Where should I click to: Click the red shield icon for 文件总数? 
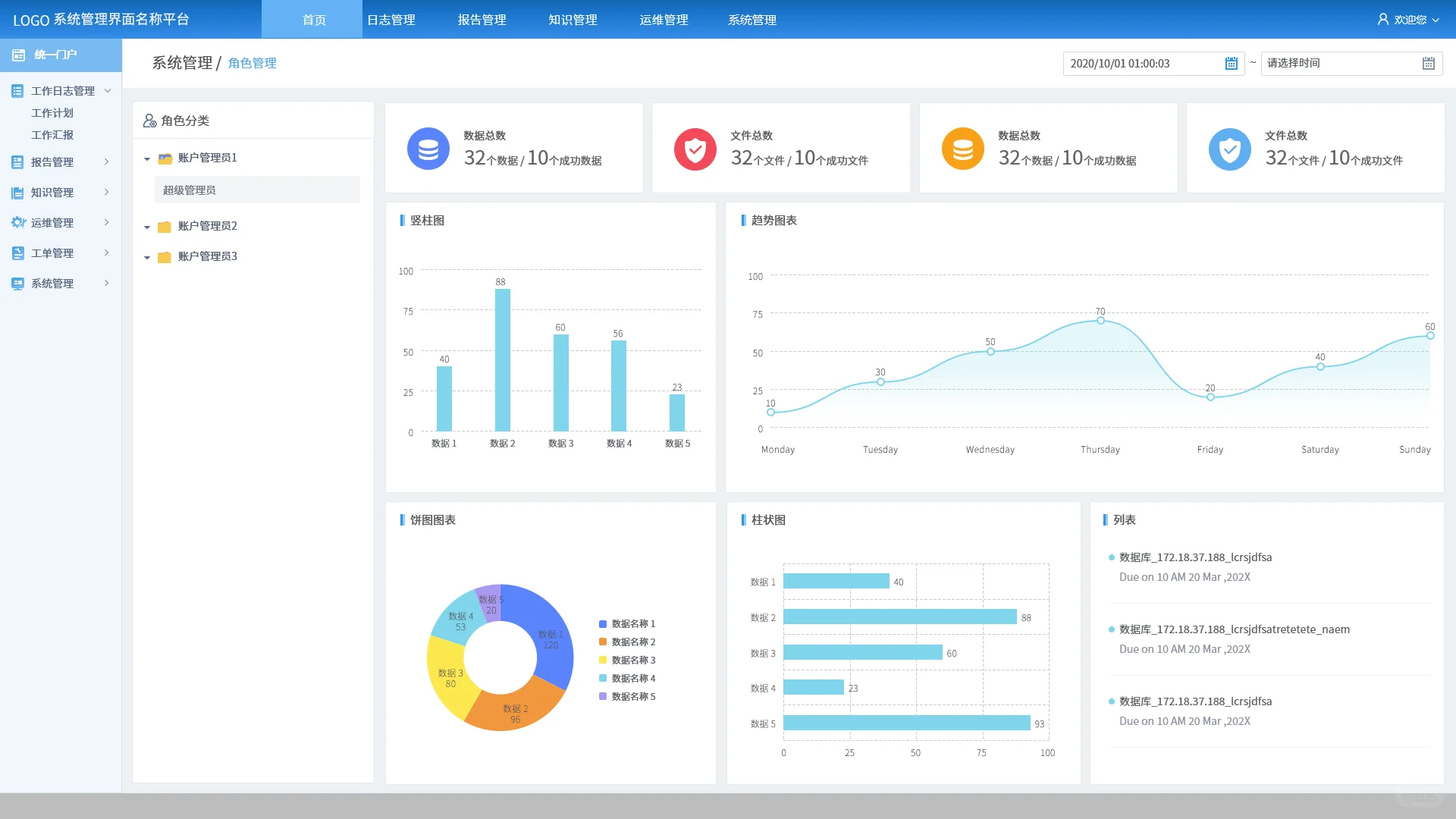coord(695,149)
